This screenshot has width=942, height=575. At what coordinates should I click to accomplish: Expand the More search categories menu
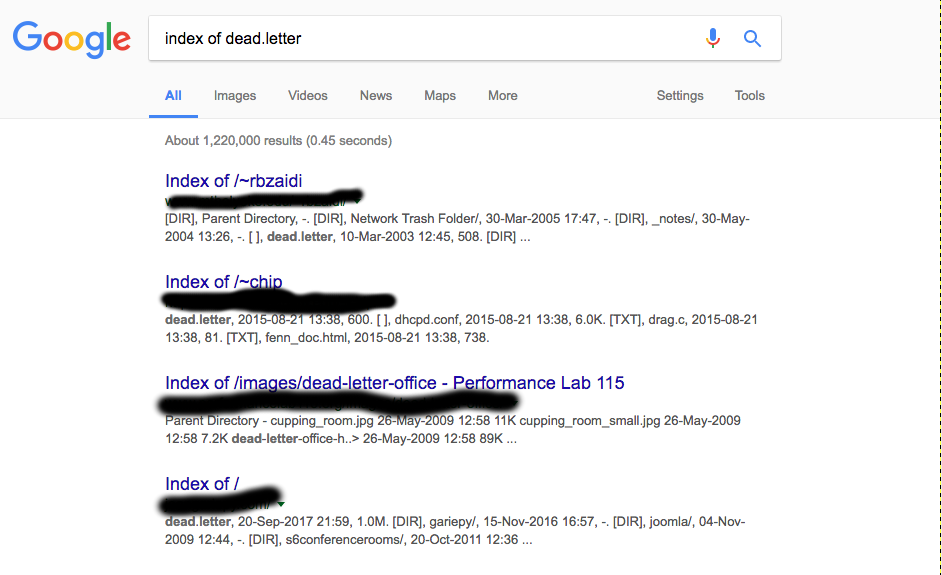503,96
